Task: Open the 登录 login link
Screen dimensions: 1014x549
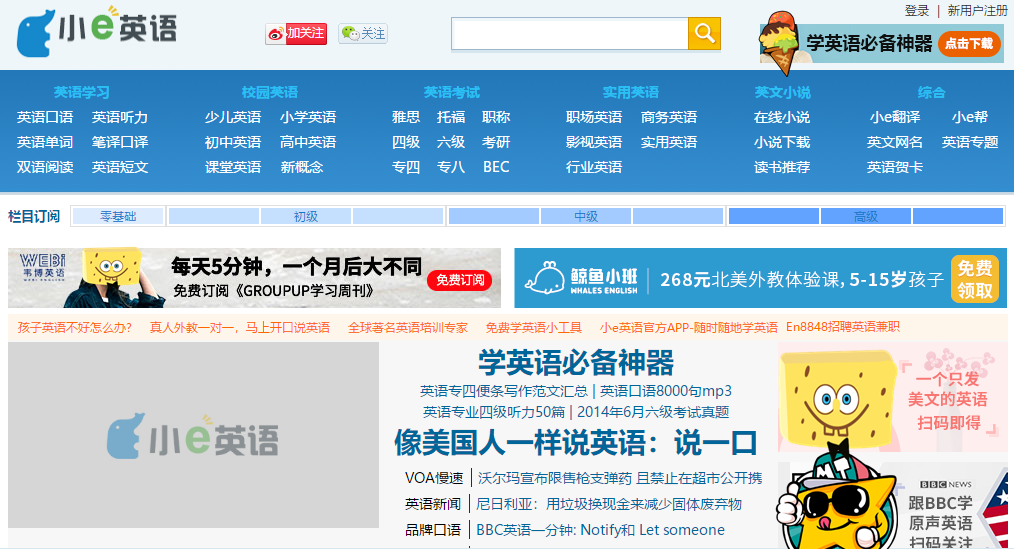Action: [916, 10]
